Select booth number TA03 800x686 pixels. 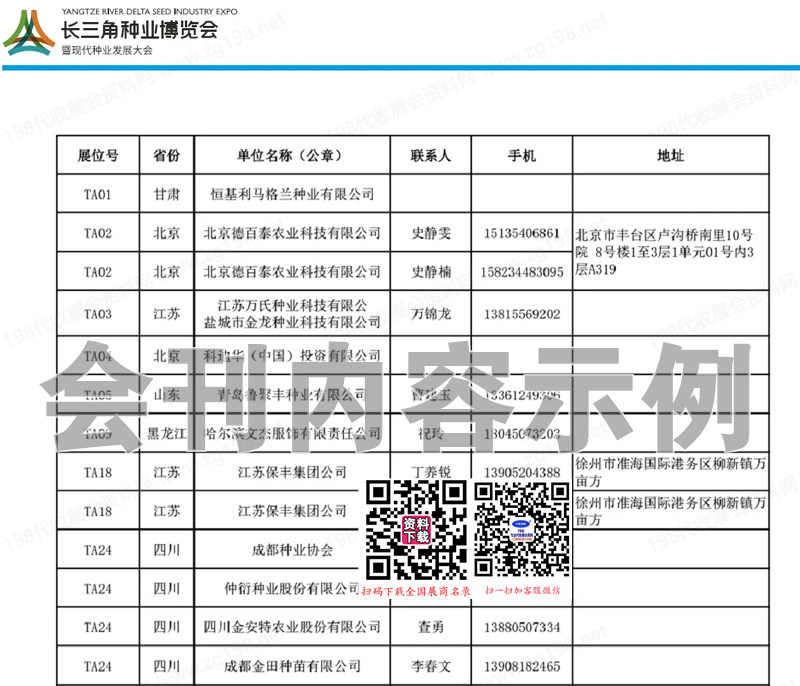tap(97, 314)
